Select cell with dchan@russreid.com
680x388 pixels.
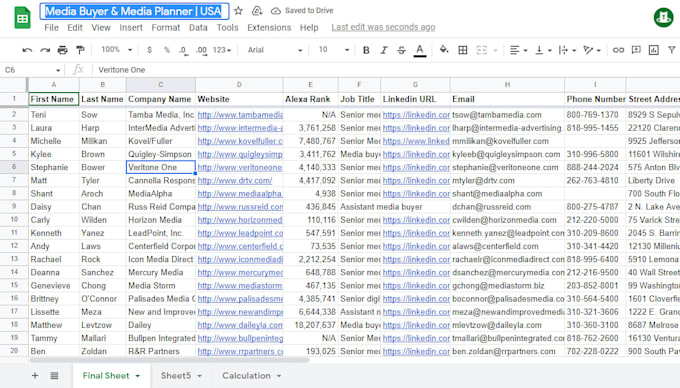click(507, 207)
